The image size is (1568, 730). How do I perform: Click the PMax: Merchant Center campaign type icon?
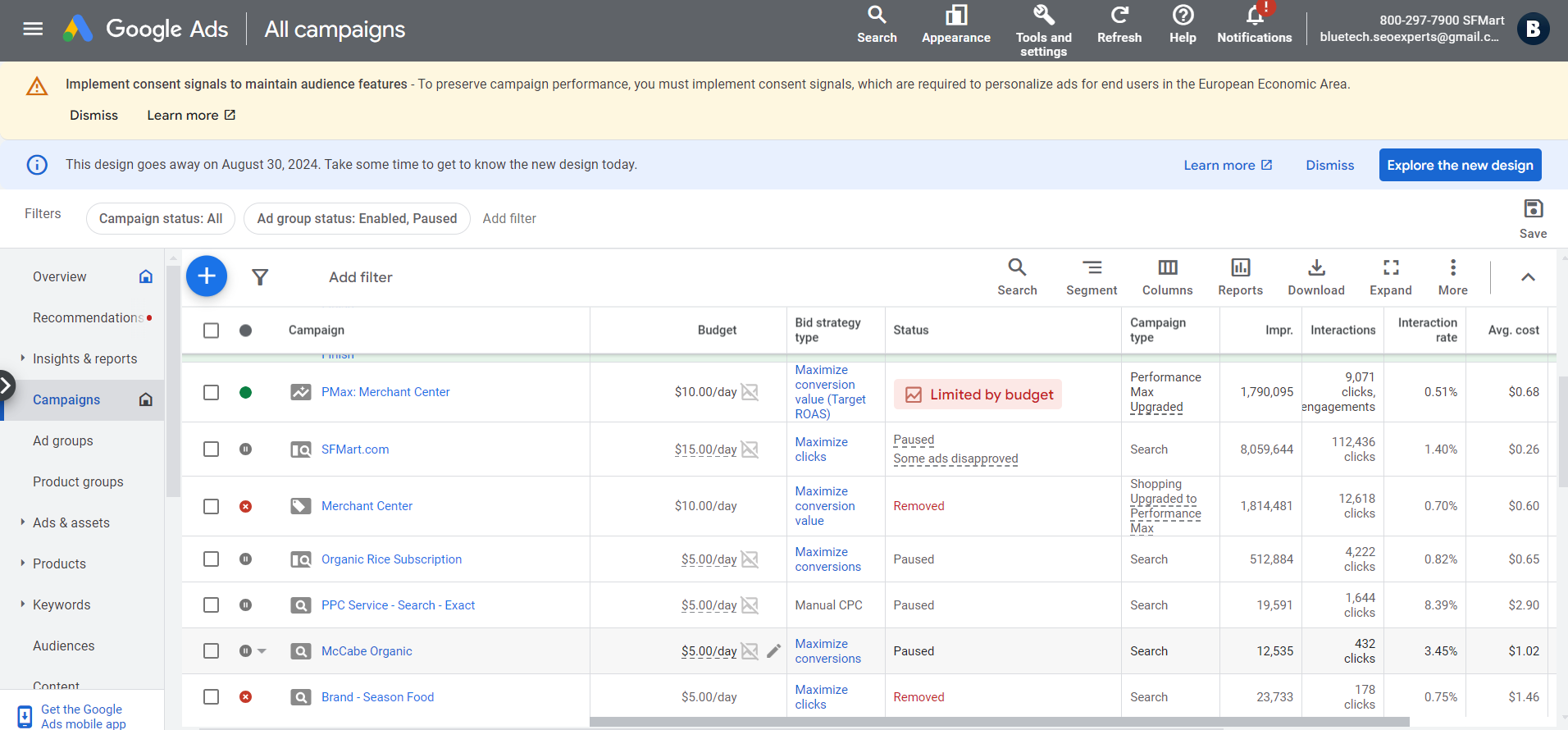pyautogui.click(x=301, y=392)
